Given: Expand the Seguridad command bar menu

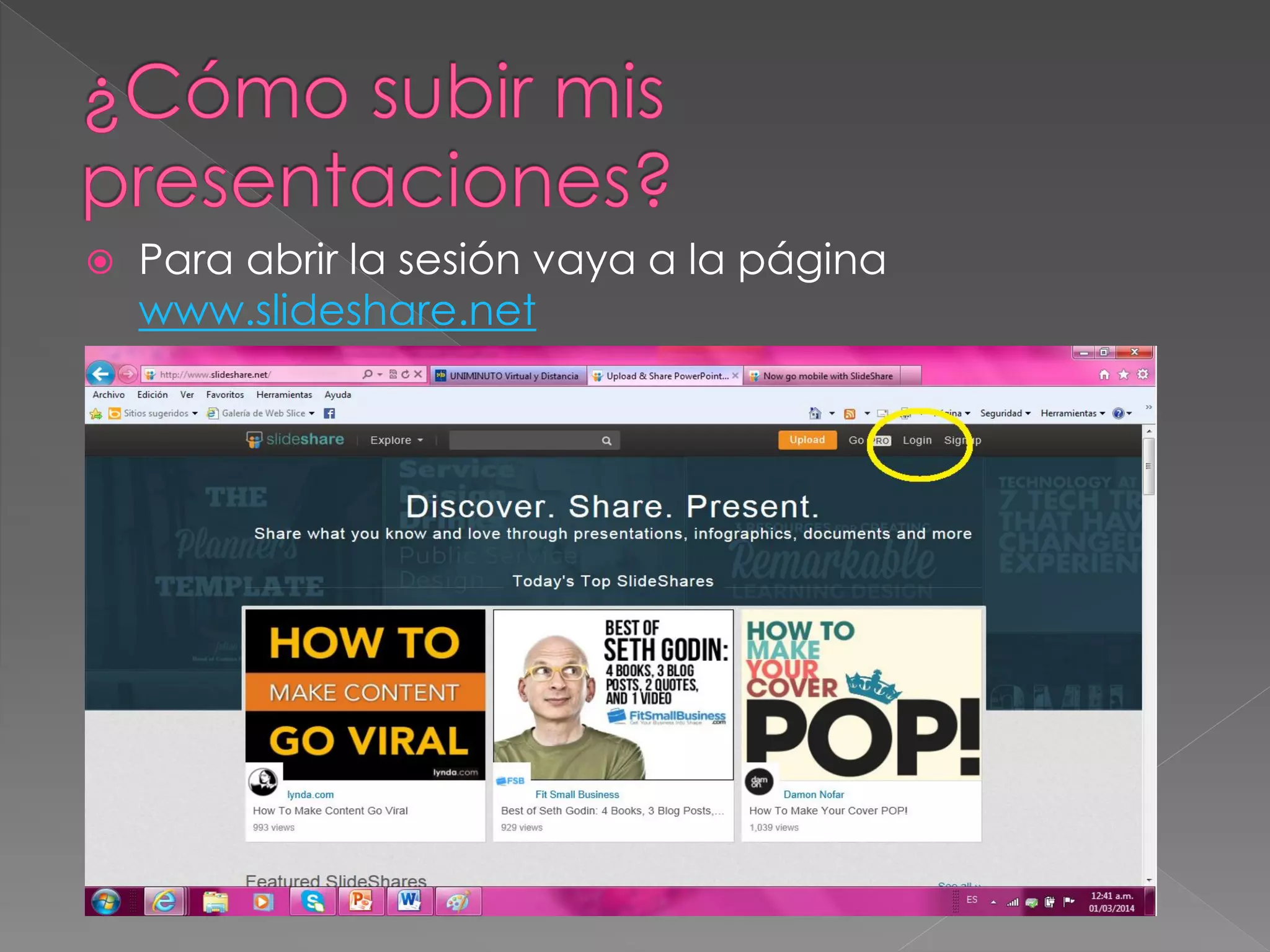Looking at the screenshot, I should (x=1005, y=413).
